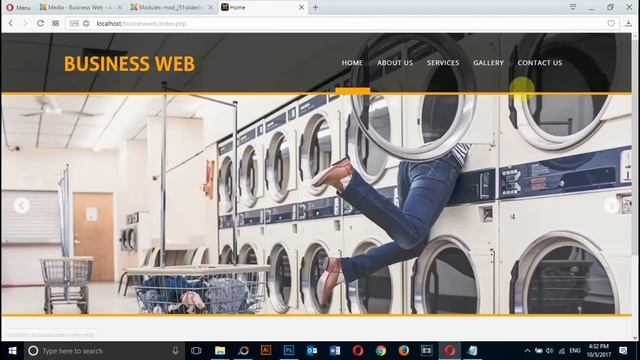
Task: Open the downloads icon
Action: pos(628,24)
